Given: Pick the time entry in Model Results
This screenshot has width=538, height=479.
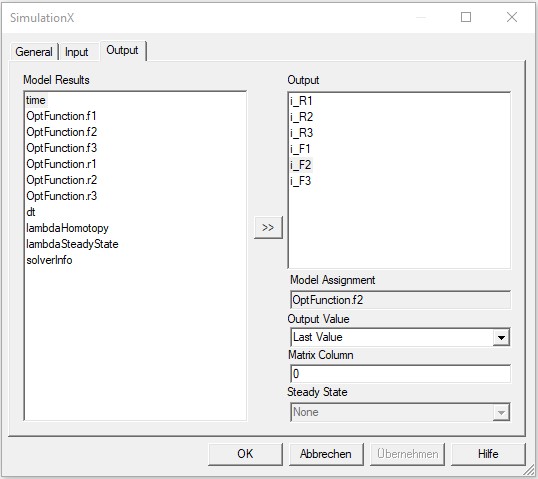Looking at the screenshot, I should [x=36, y=100].
